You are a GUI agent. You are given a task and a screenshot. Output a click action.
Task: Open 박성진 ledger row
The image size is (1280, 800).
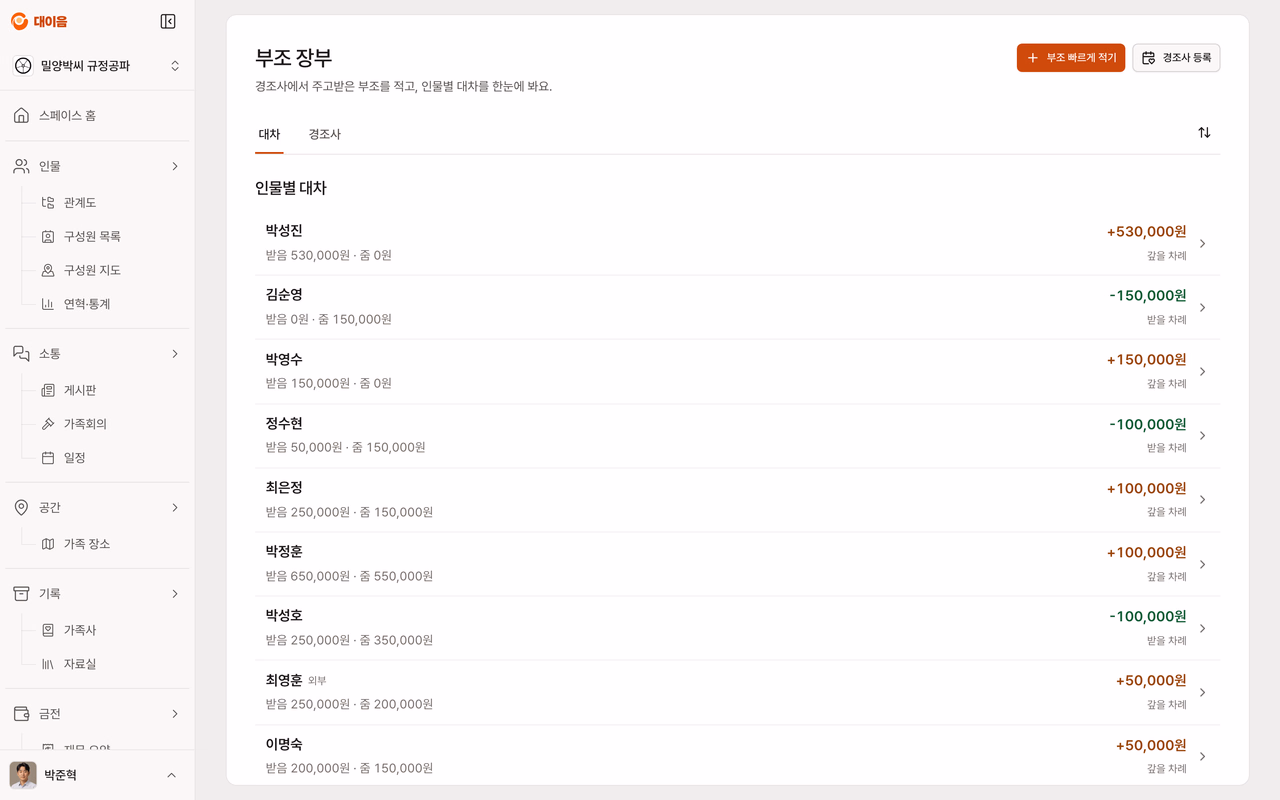point(737,243)
